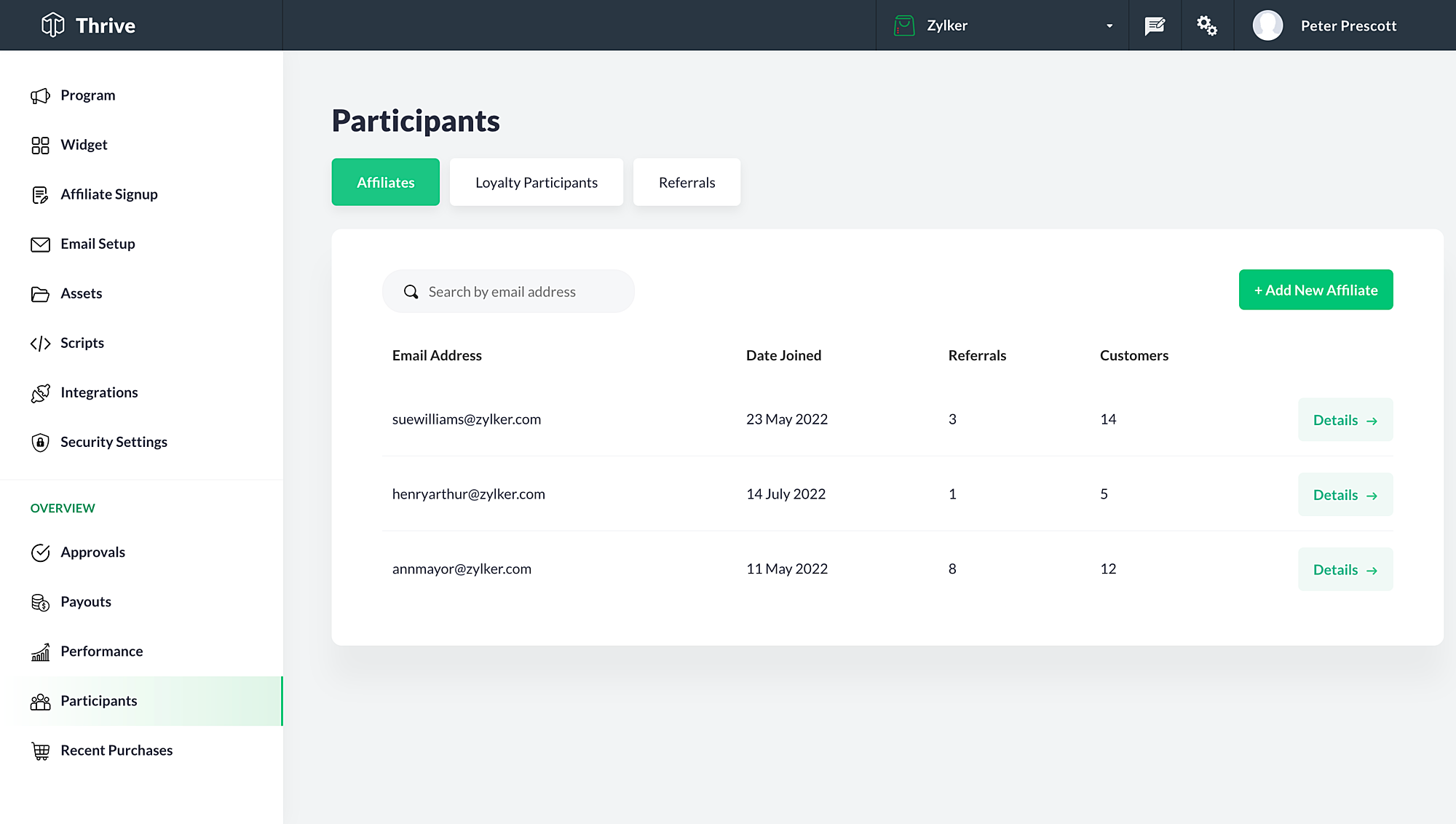Open the Scripts code icon
Viewport: 1456px width, 824px height.
point(41,343)
